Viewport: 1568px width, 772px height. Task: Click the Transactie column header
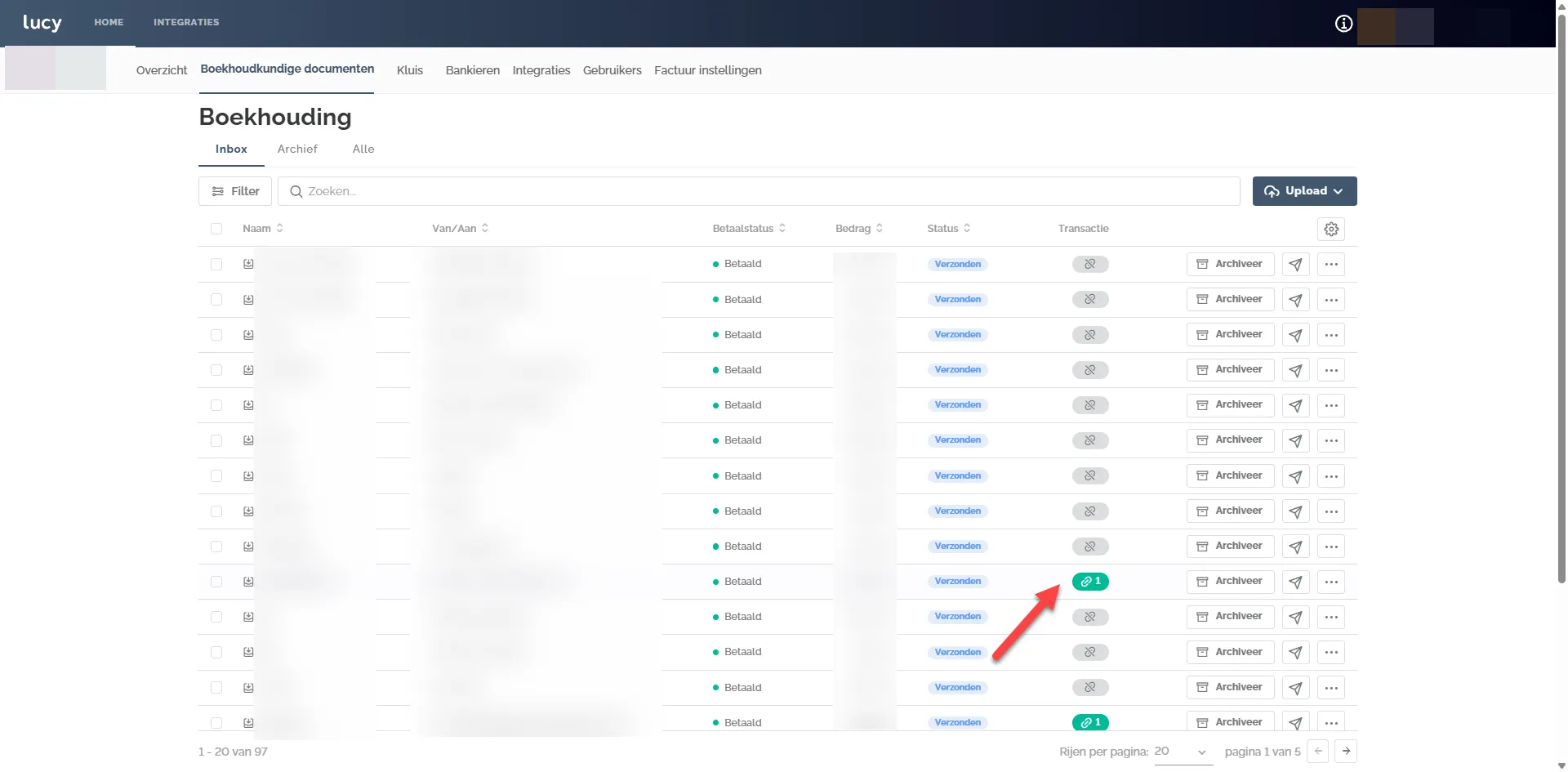pyautogui.click(x=1083, y=229)
